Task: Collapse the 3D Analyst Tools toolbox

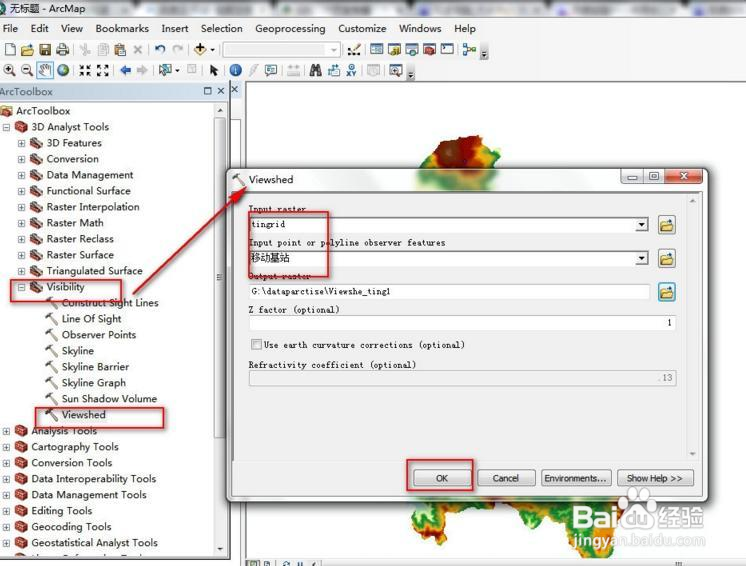Action: coord(6,127)
